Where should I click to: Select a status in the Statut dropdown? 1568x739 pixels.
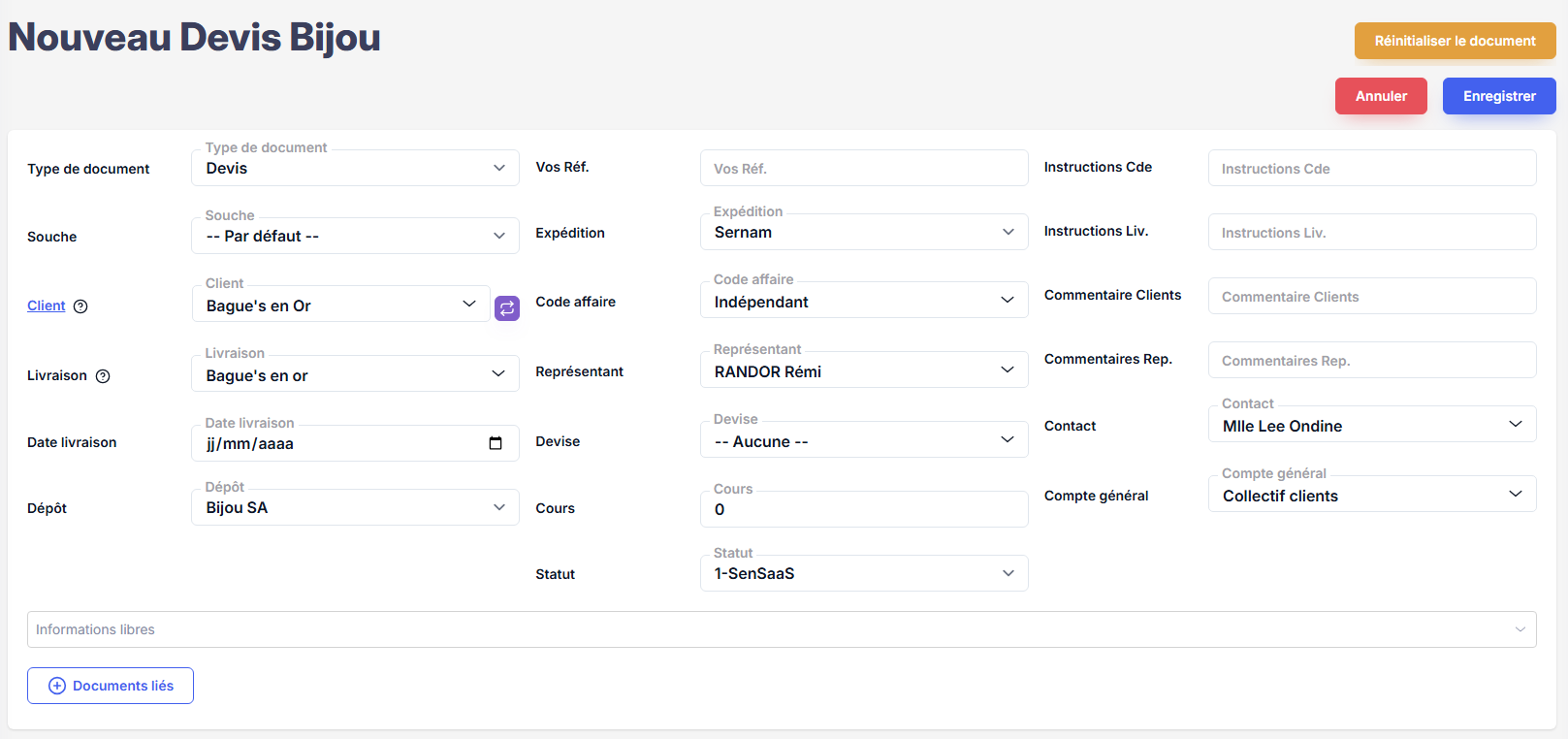tap(863, 573)
